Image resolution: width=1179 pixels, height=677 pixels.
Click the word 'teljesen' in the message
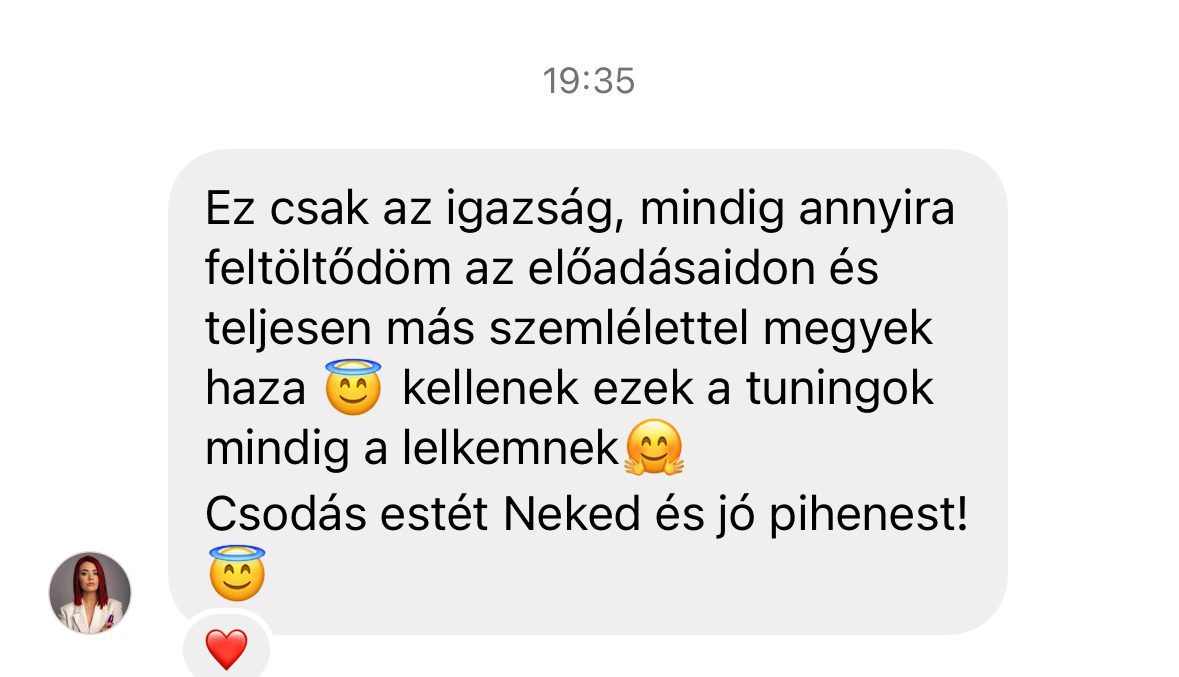click(288, 329)
